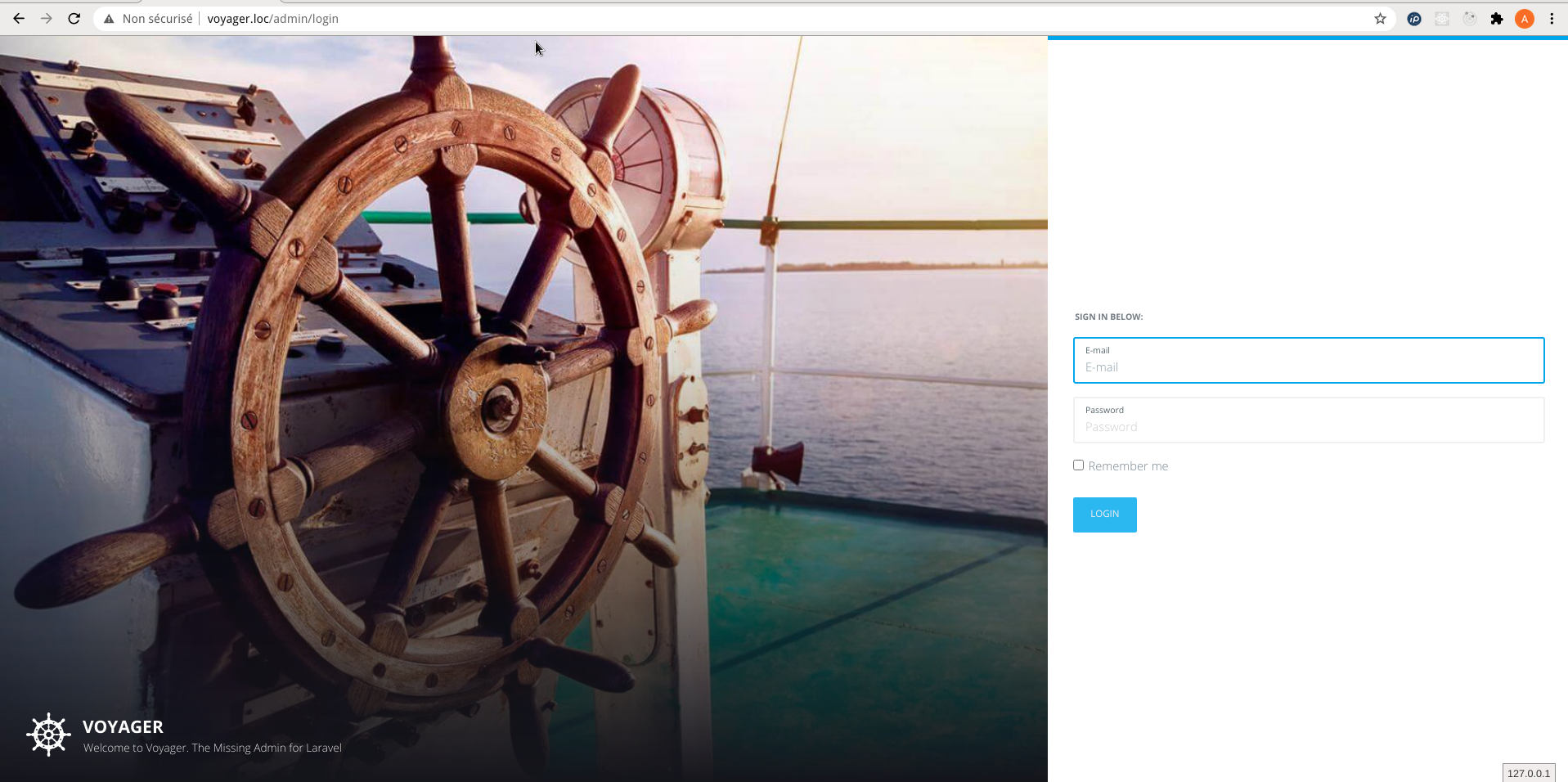
Task: Click the browser forward arrow
Action: tap(47, 19)
